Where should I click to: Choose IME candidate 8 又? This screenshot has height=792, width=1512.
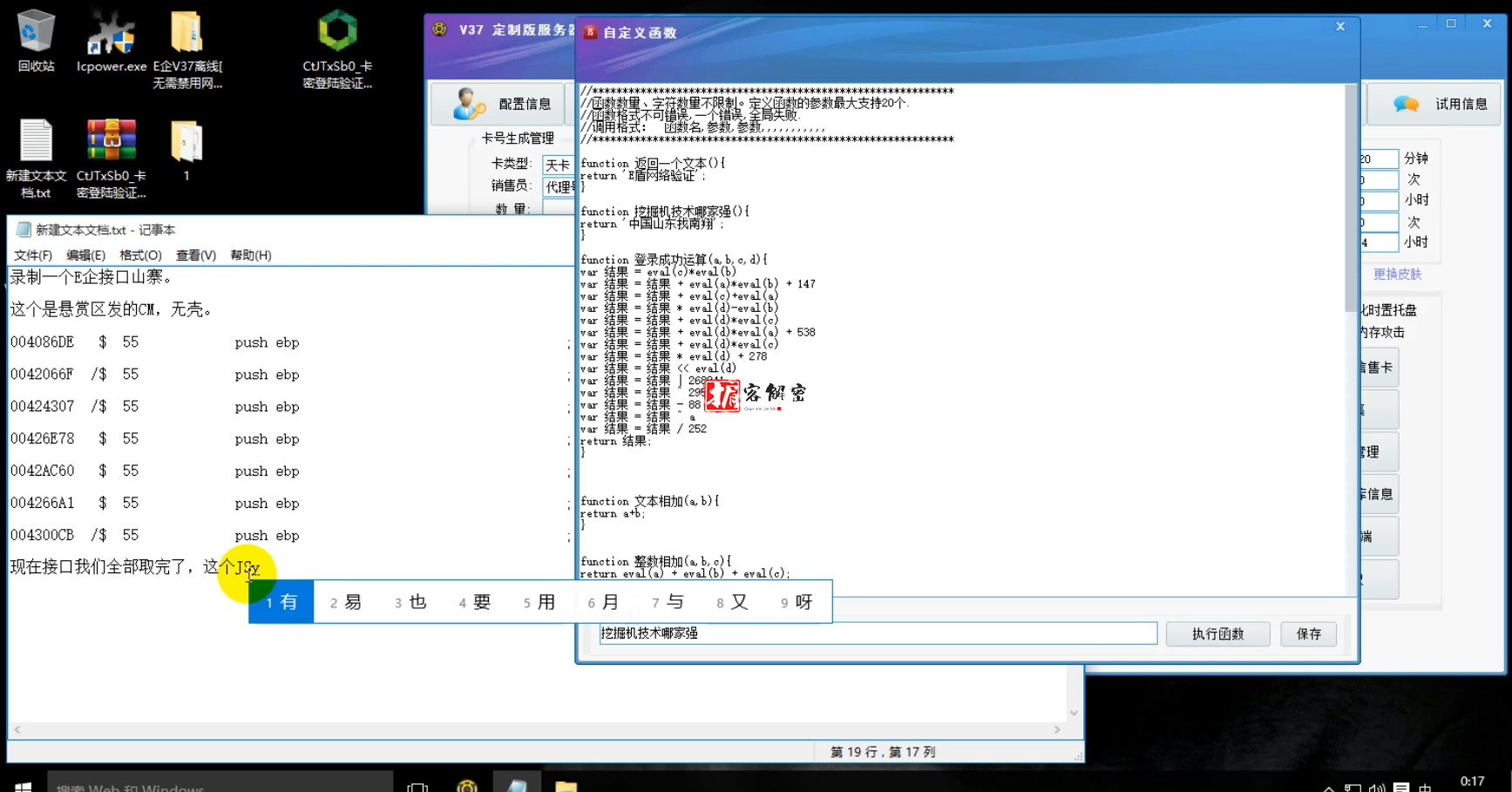[732, 602]
